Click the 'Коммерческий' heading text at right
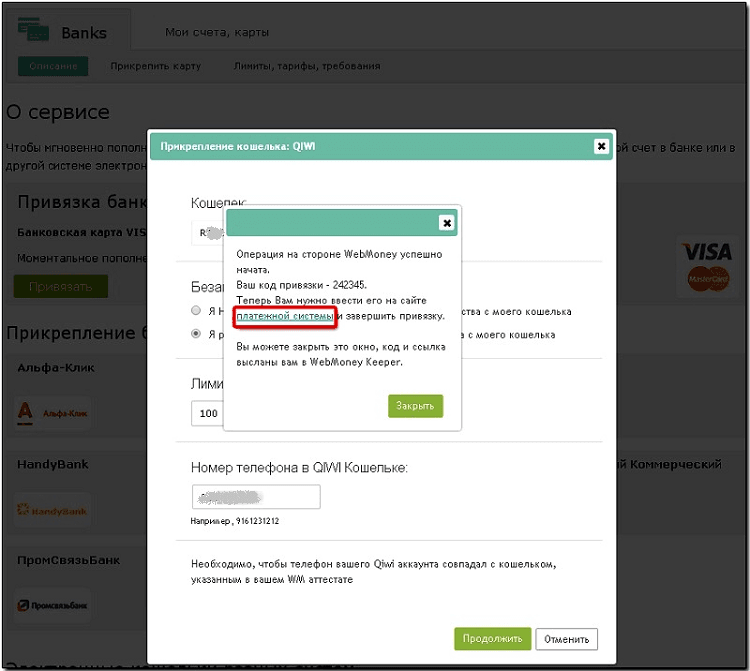The height and width of the screenshot is (671, 750). click(x=675, y=464)
